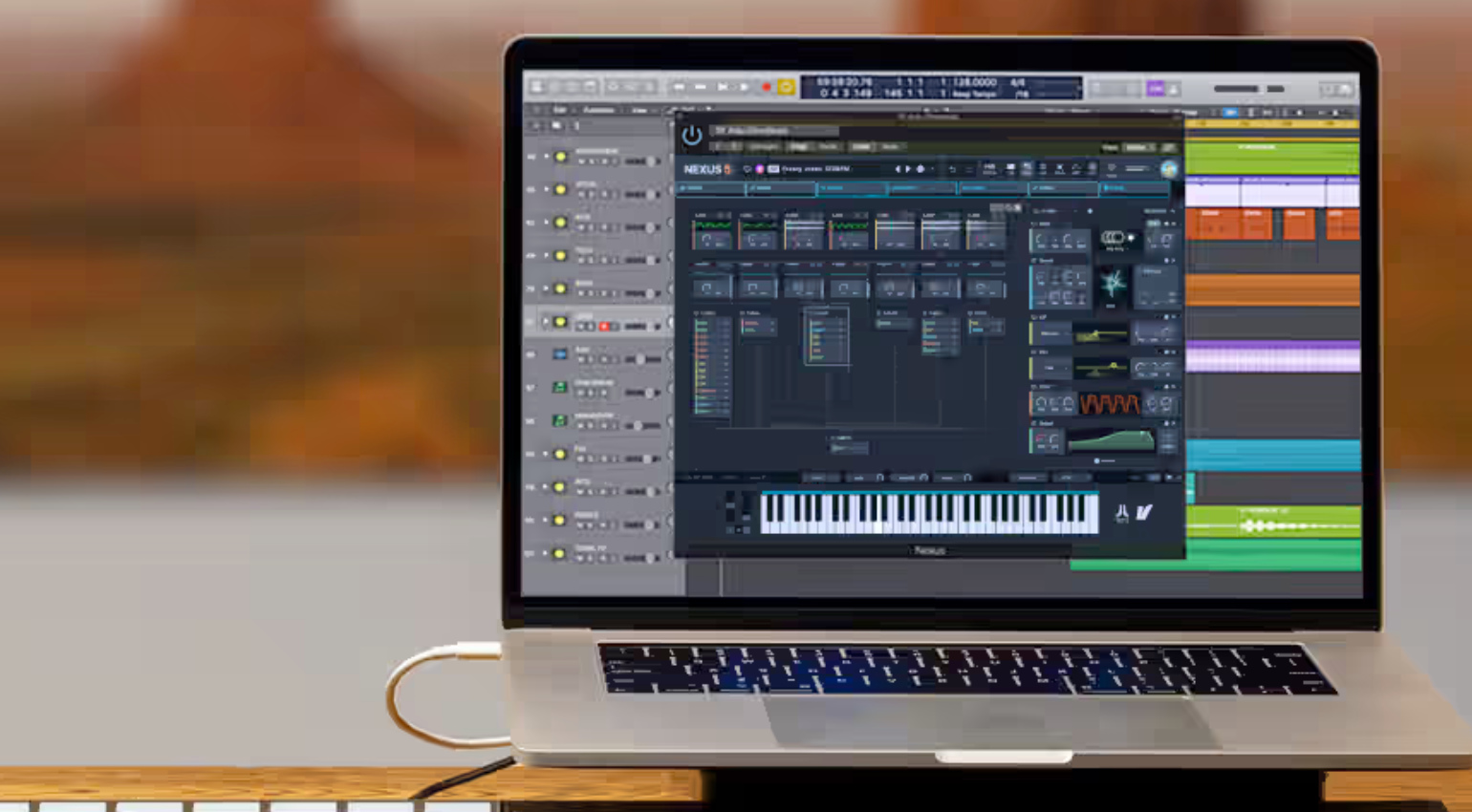The width and height of the screenshot is (1472, 812).
Task: Click the NEXUS logo in the plugin
Action: [706, 169]
